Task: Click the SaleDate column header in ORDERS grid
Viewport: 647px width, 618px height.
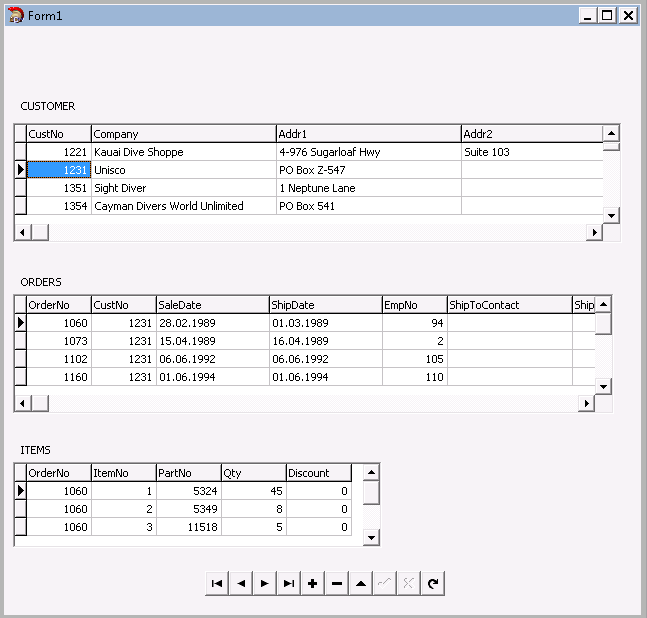Action: [x=213, y=305]
